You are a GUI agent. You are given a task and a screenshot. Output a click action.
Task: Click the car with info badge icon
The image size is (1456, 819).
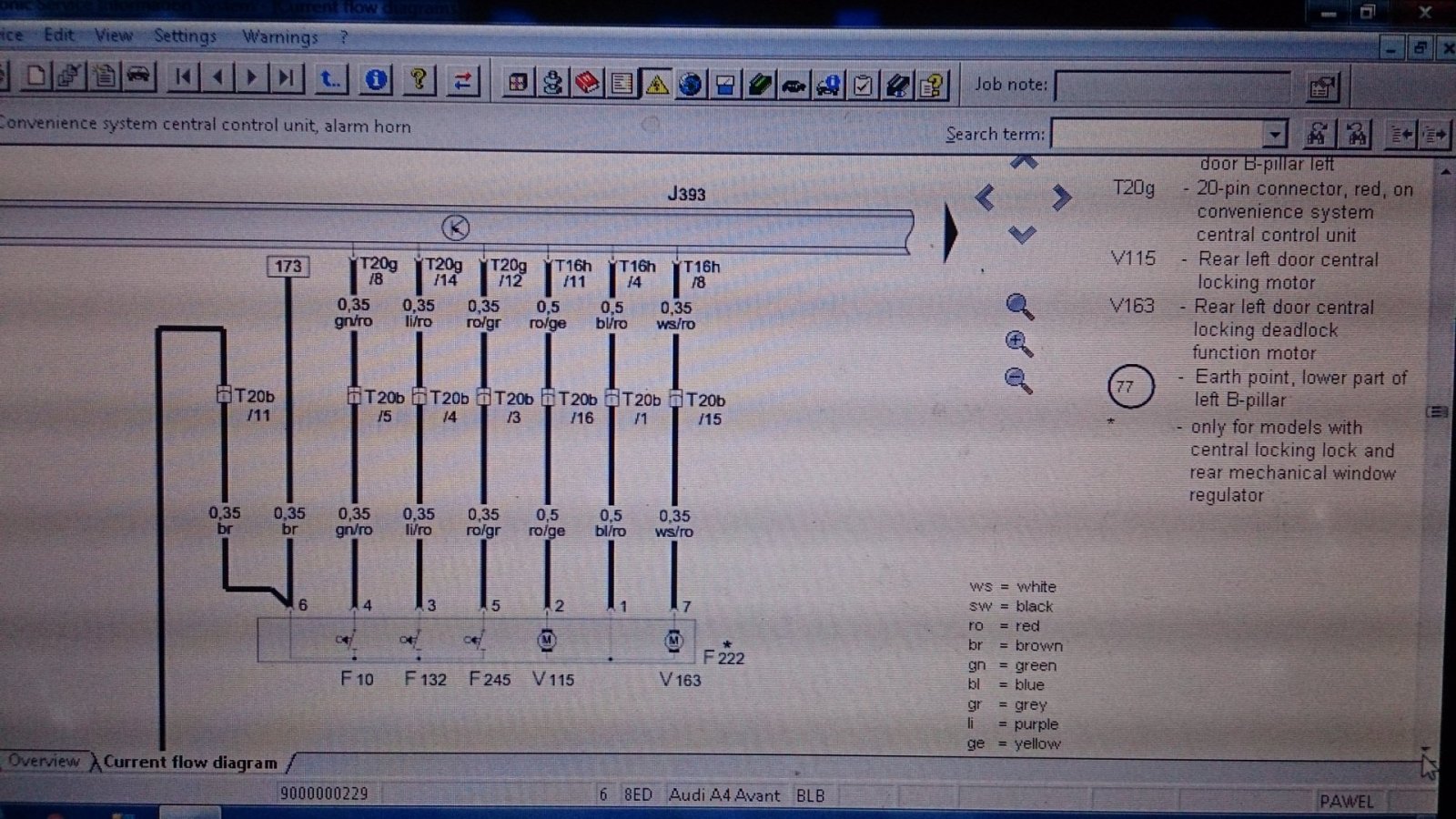(829, 86)
